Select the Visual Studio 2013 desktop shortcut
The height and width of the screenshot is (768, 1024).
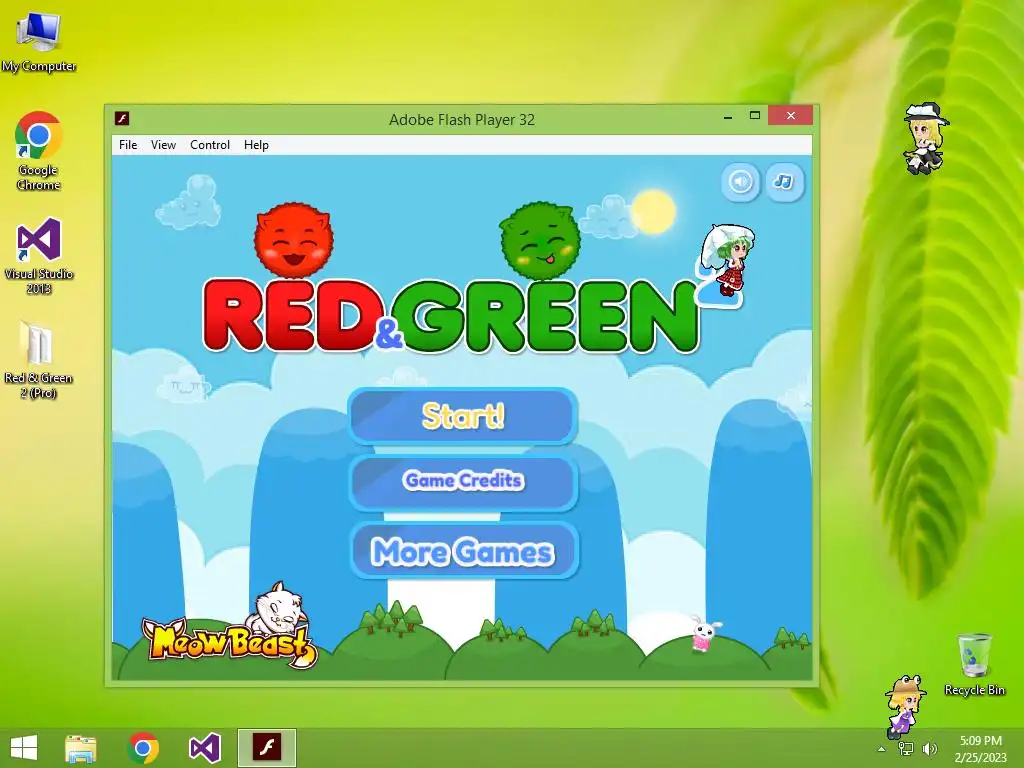pos(39,256)
